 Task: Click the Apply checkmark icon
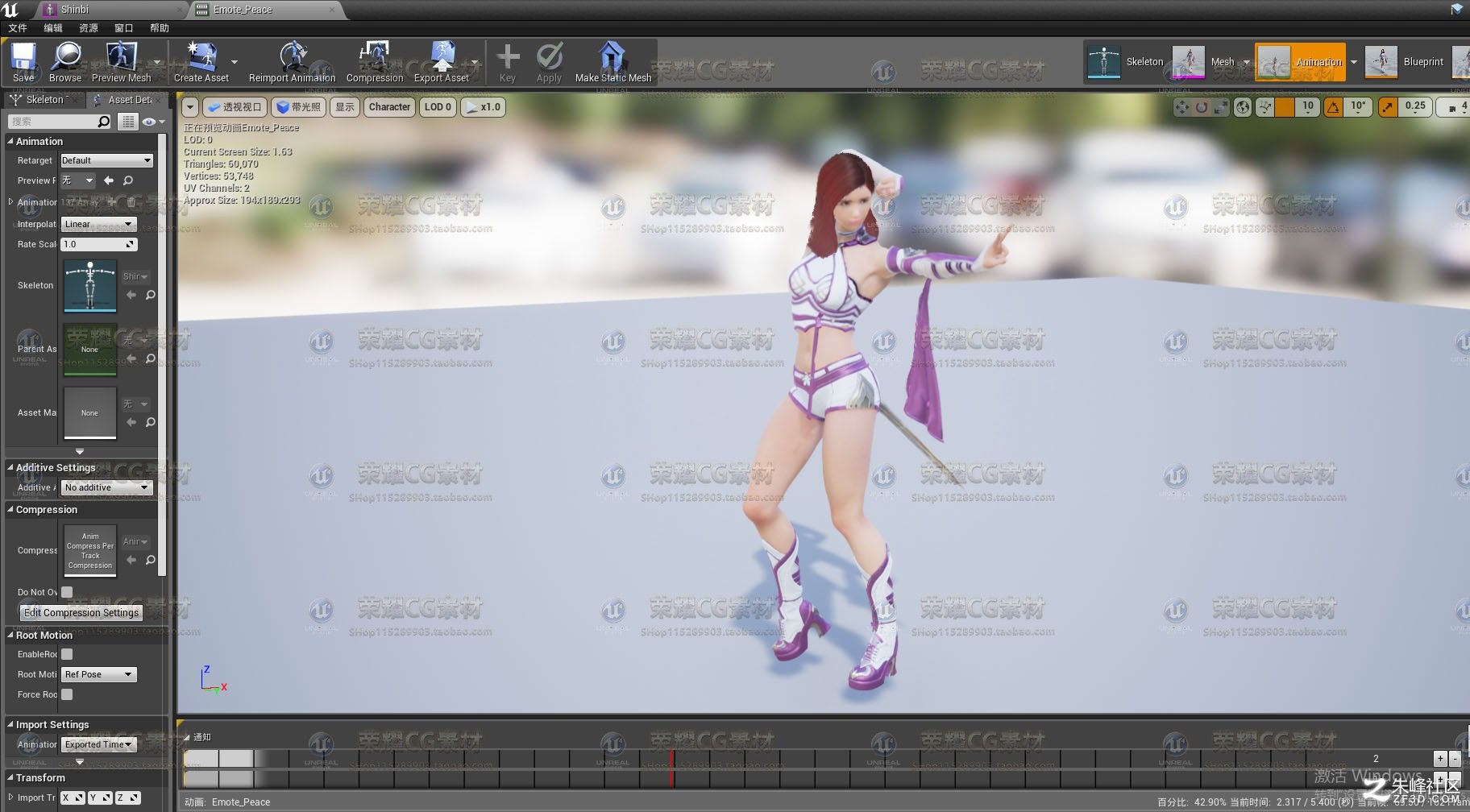coord(550,62)
